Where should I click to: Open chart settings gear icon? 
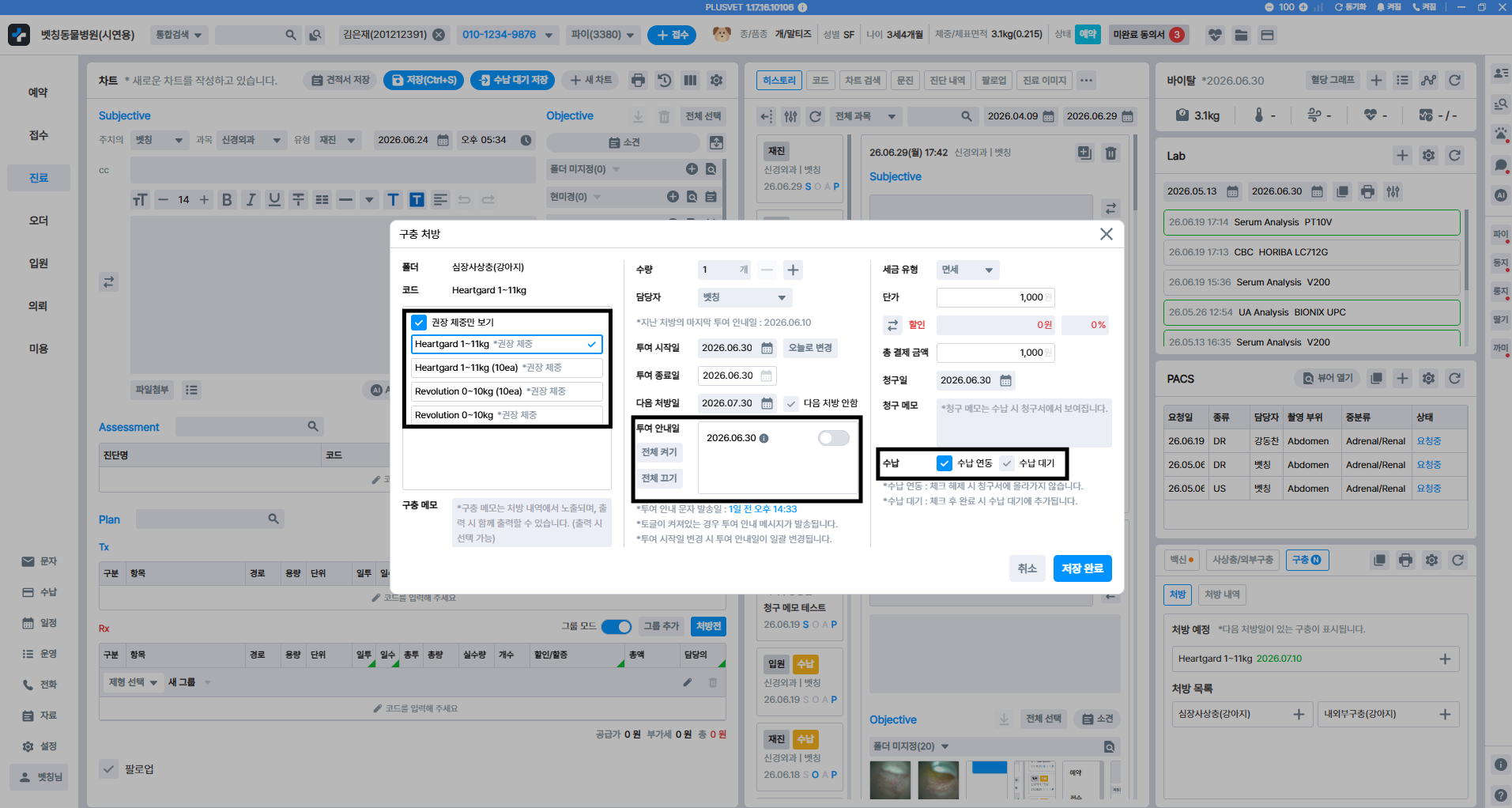tap(716, 80)
